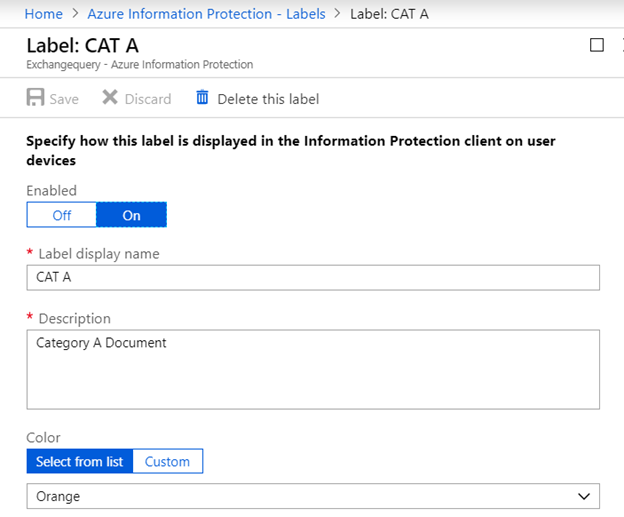The height and width of the screenshot is (517, 624).
Task: Open Azure Information Protection - Labels breadcrumb
Action: pos(205,14)
